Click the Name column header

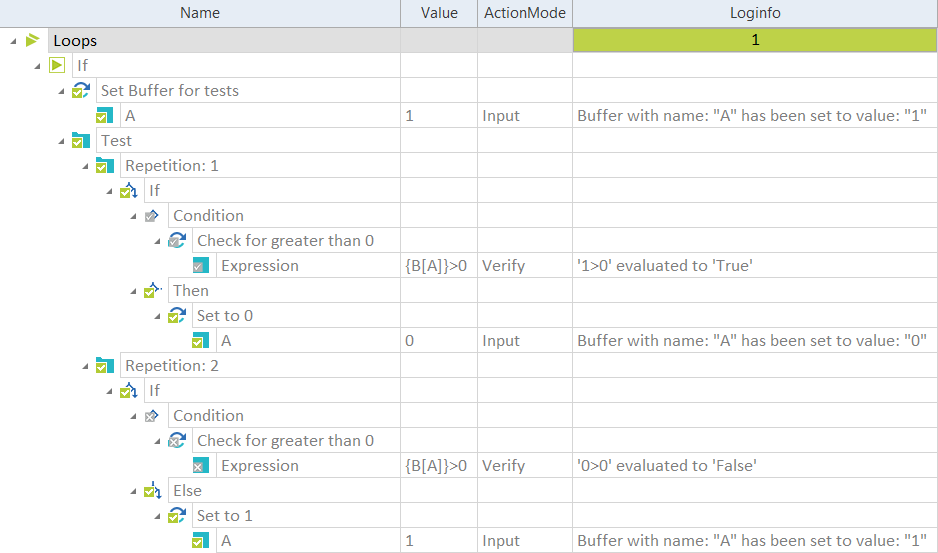point(200,13)
